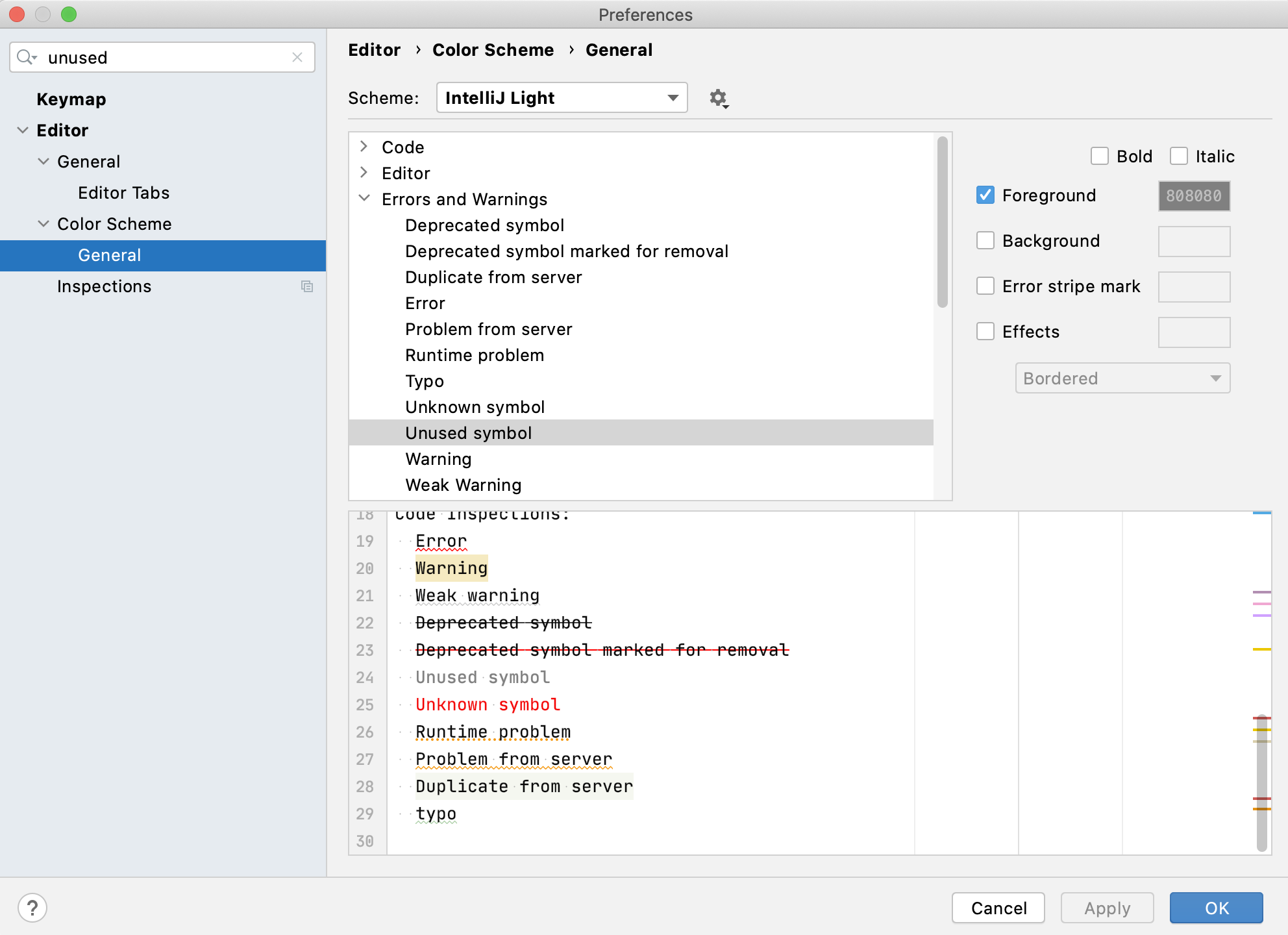Image resolution: width=1288 pixels, height=935 pixels.
Task: Expand the Code tree node
Action: 364,147
